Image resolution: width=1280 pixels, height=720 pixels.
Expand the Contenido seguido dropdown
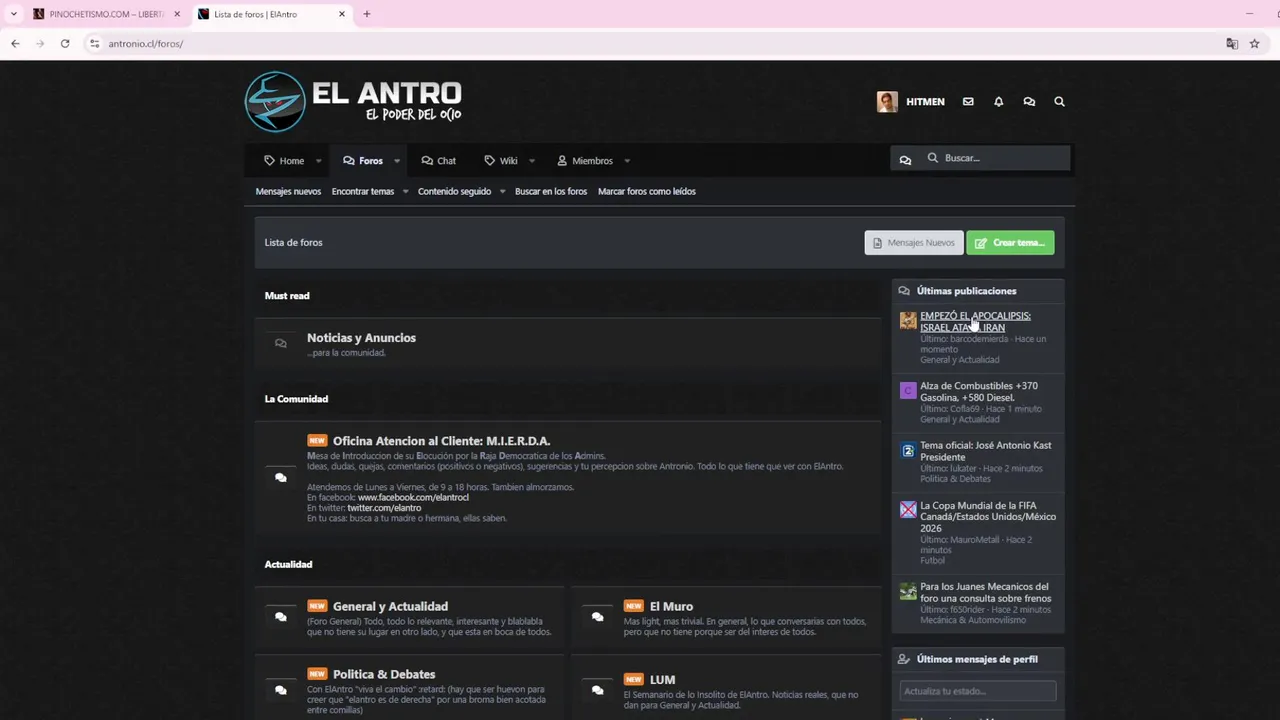[502, 192]
